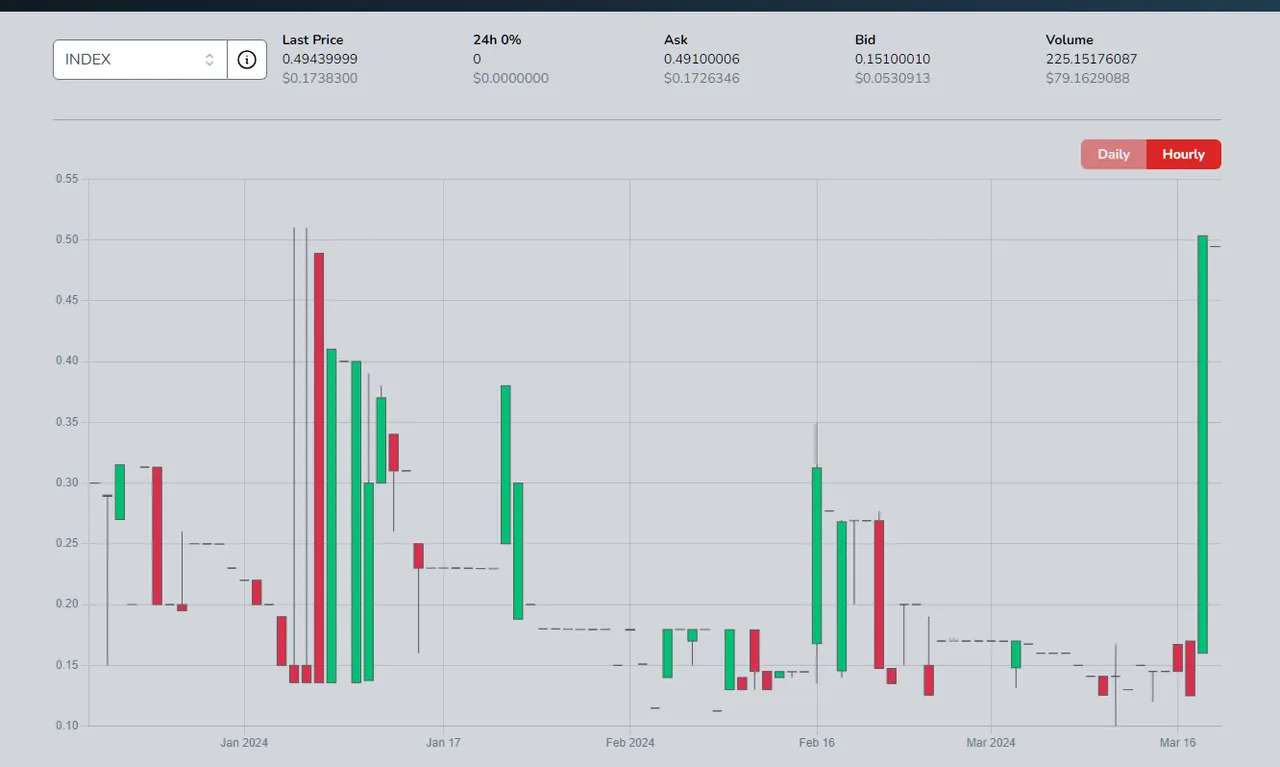Viewport: 1280px width, 767px height.
Task: Click the $0.1726346 ask dollar value
Action: pyautogui.click(x=702, y=78)
